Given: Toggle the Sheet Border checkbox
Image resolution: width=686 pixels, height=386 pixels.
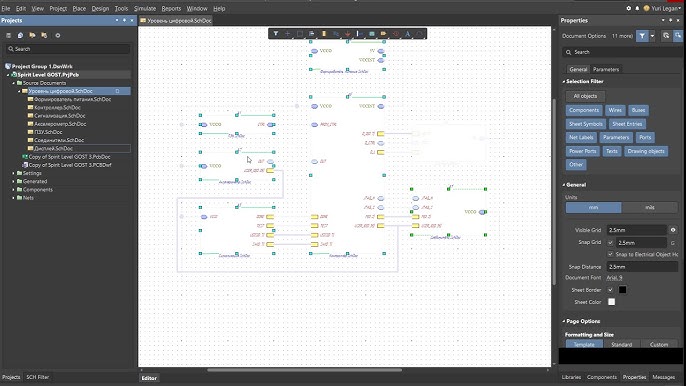Looking at the screenshot, I should coord(610,290).
